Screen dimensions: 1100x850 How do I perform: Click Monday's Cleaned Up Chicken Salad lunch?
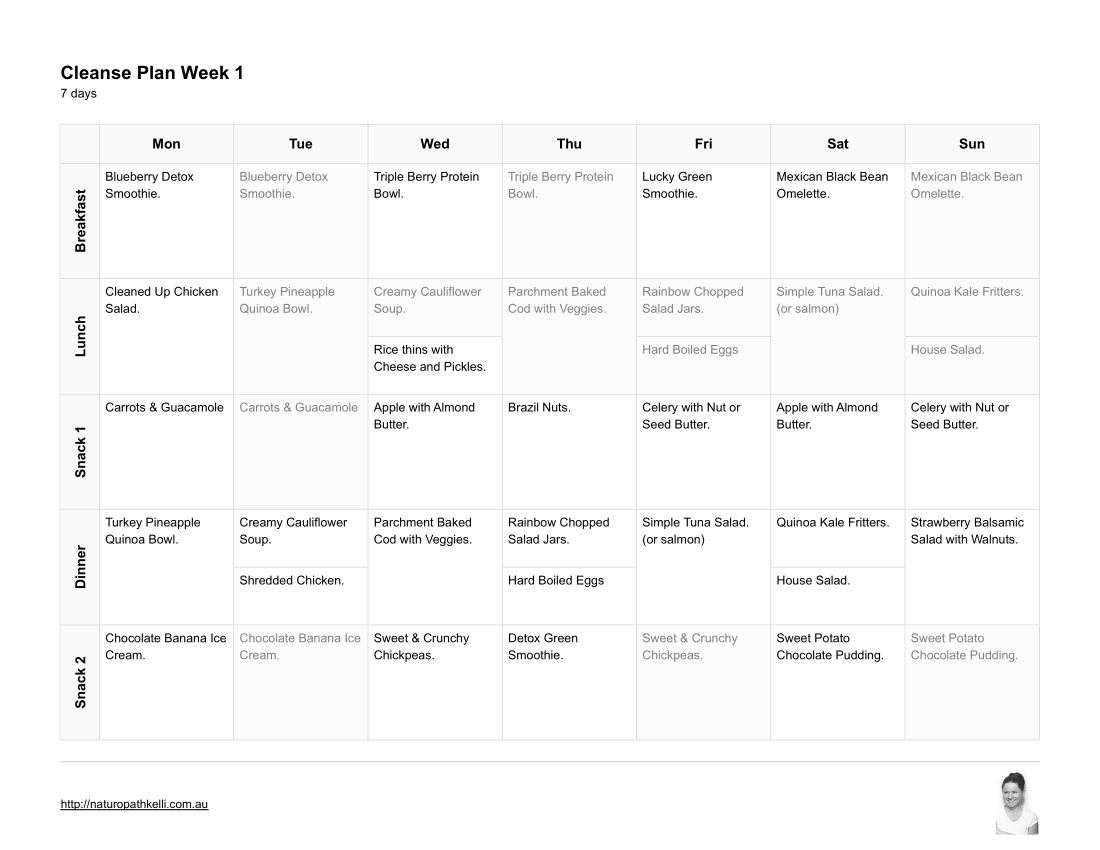pos(161,300)
